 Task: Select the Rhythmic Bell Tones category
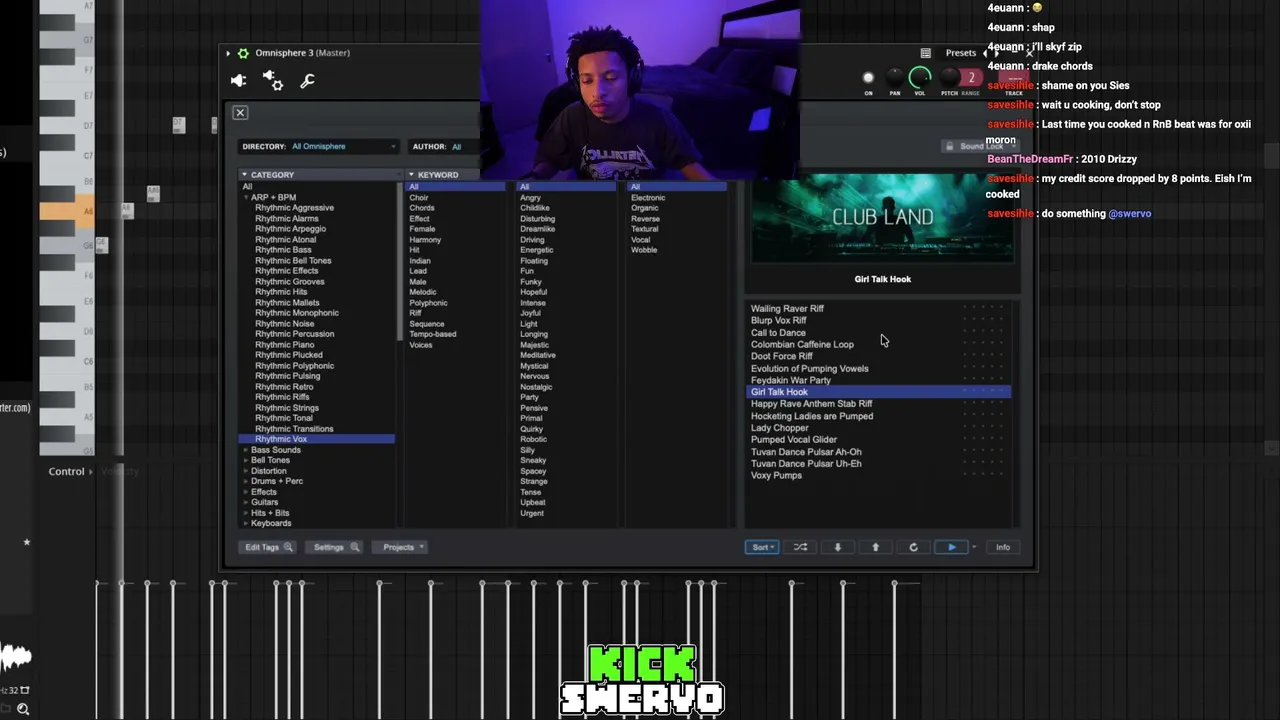pyautogui.click(x=293, y=261)
